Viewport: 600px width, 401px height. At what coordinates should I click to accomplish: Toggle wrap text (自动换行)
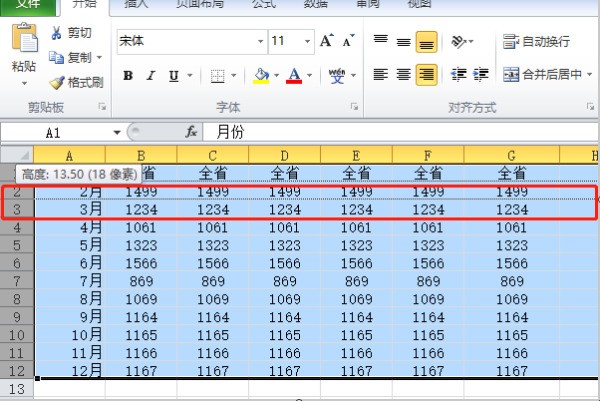coord(535,41)
